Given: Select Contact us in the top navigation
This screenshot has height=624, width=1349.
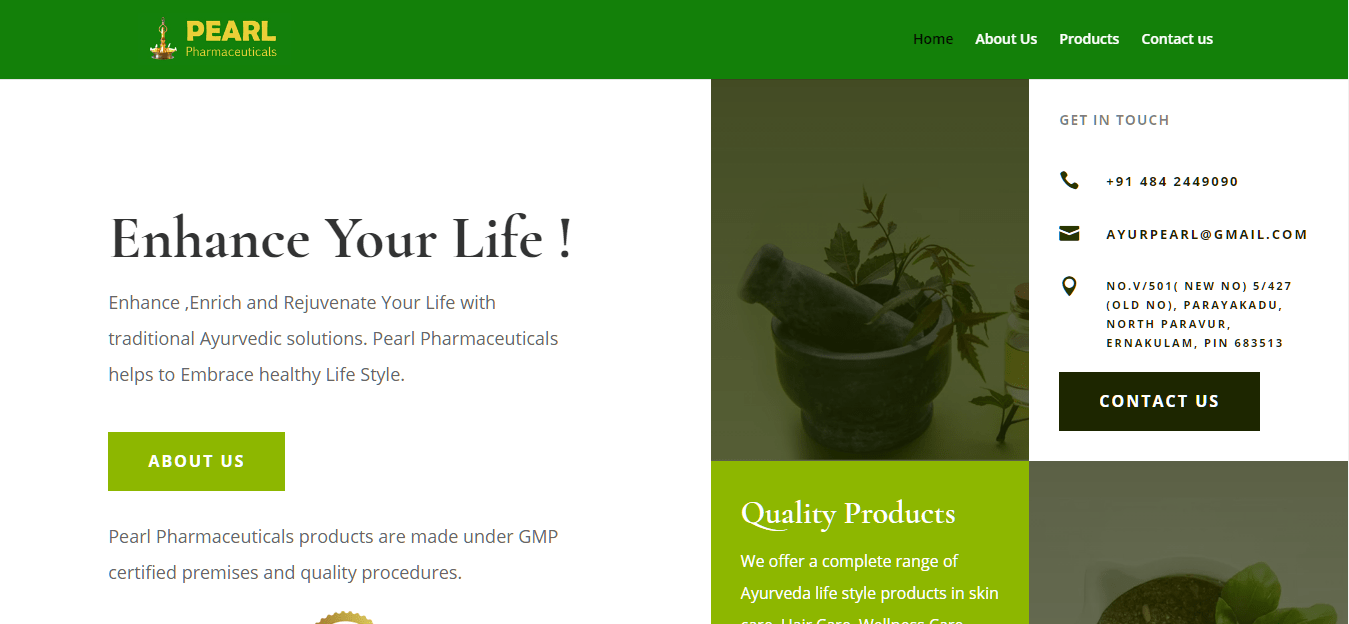Looking at the screenshot, I should coord(1177,39).
